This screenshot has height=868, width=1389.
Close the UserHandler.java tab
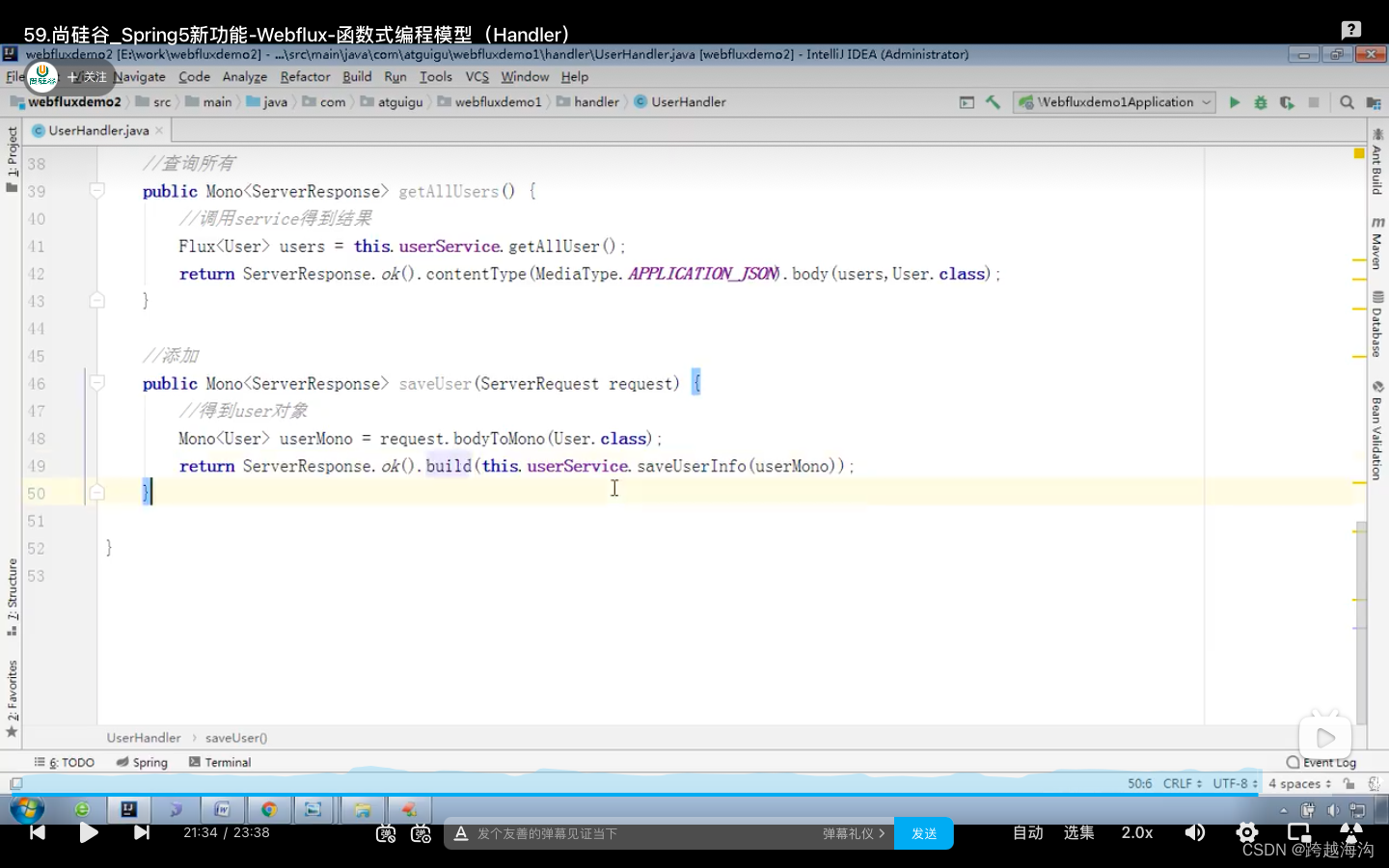(159, 130)
